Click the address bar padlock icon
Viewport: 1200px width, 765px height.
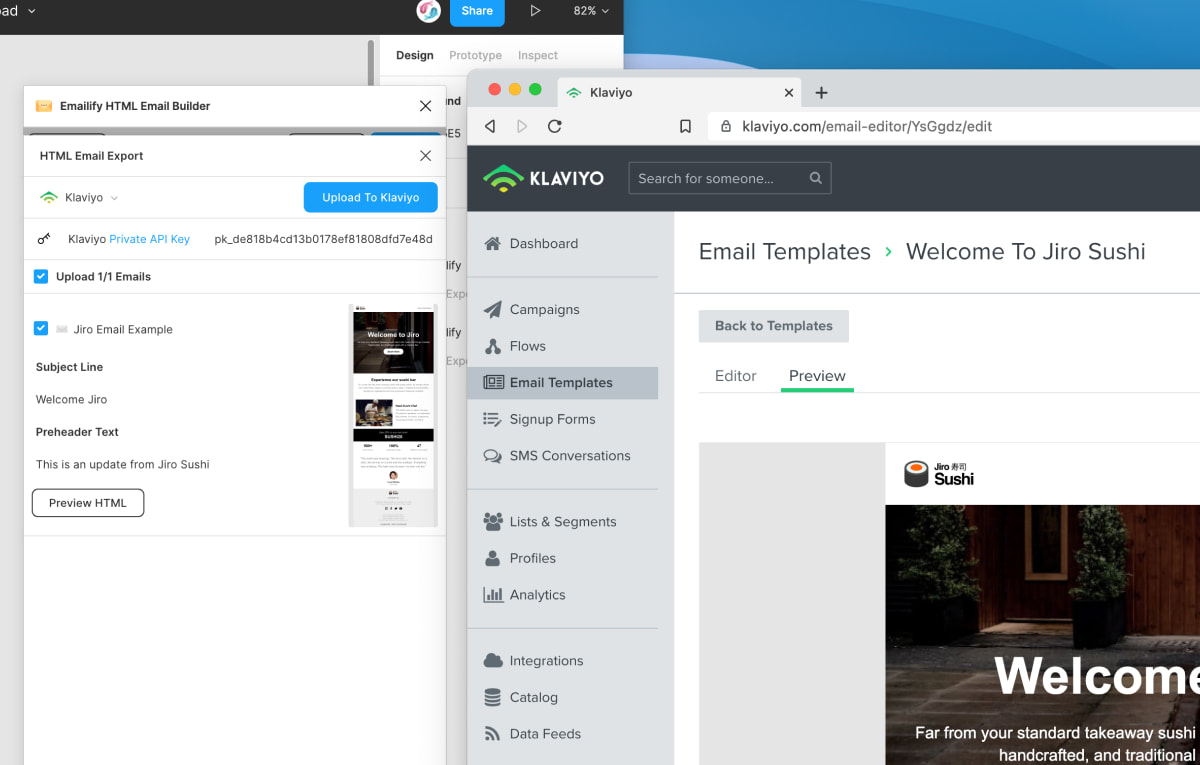point(726,127)
